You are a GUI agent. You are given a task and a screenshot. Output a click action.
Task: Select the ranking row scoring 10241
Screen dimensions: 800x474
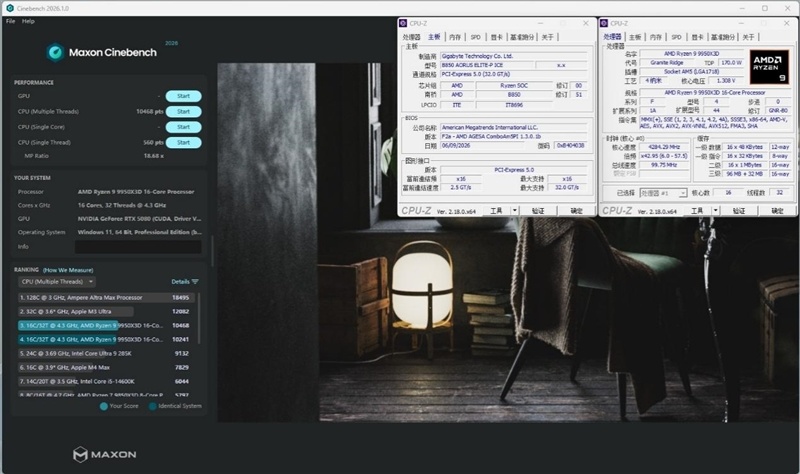coord(106,339)
